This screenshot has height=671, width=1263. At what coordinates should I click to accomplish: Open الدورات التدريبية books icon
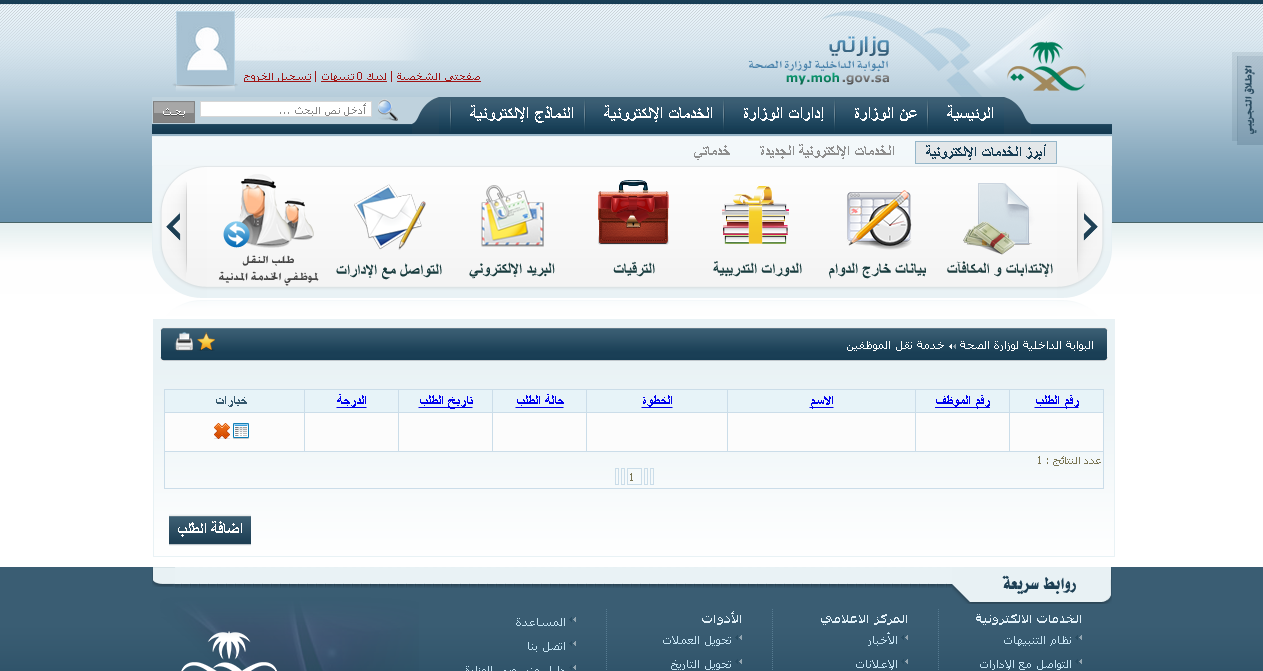pos(756,216)
